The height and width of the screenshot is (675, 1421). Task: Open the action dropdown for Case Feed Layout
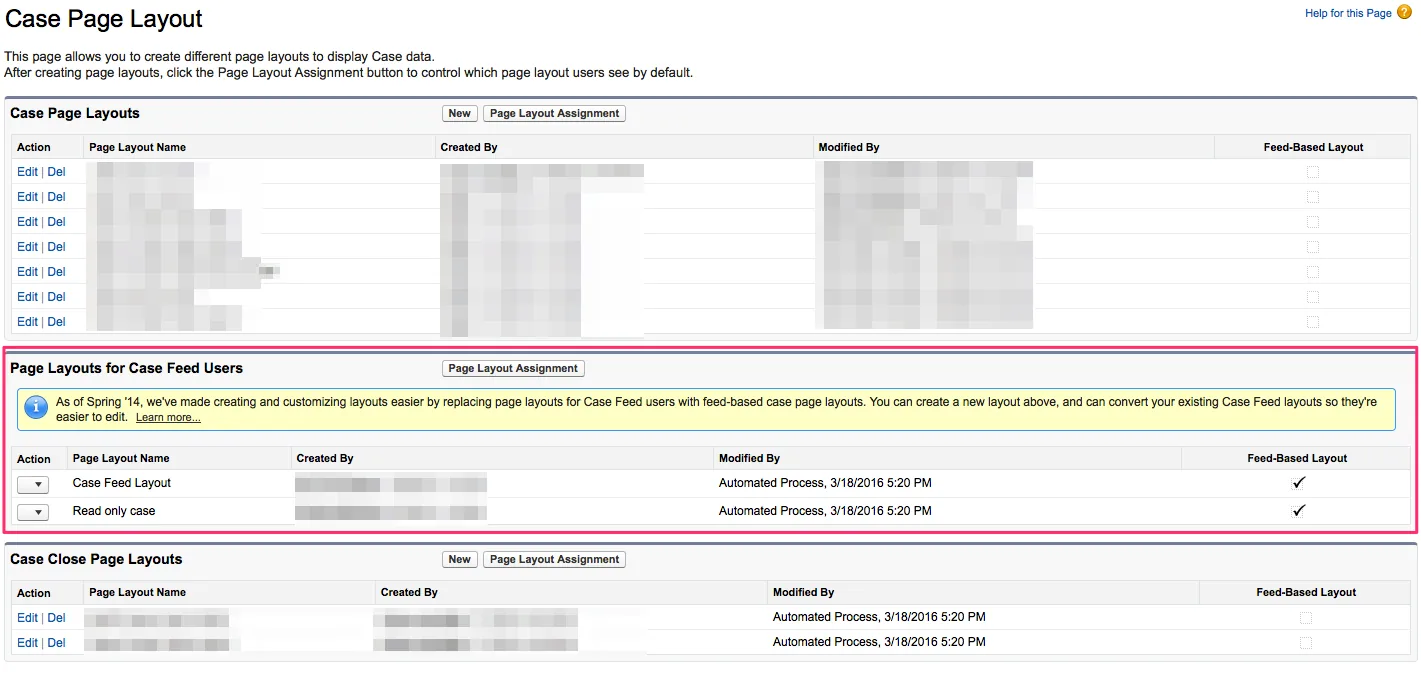click(34, 484)
